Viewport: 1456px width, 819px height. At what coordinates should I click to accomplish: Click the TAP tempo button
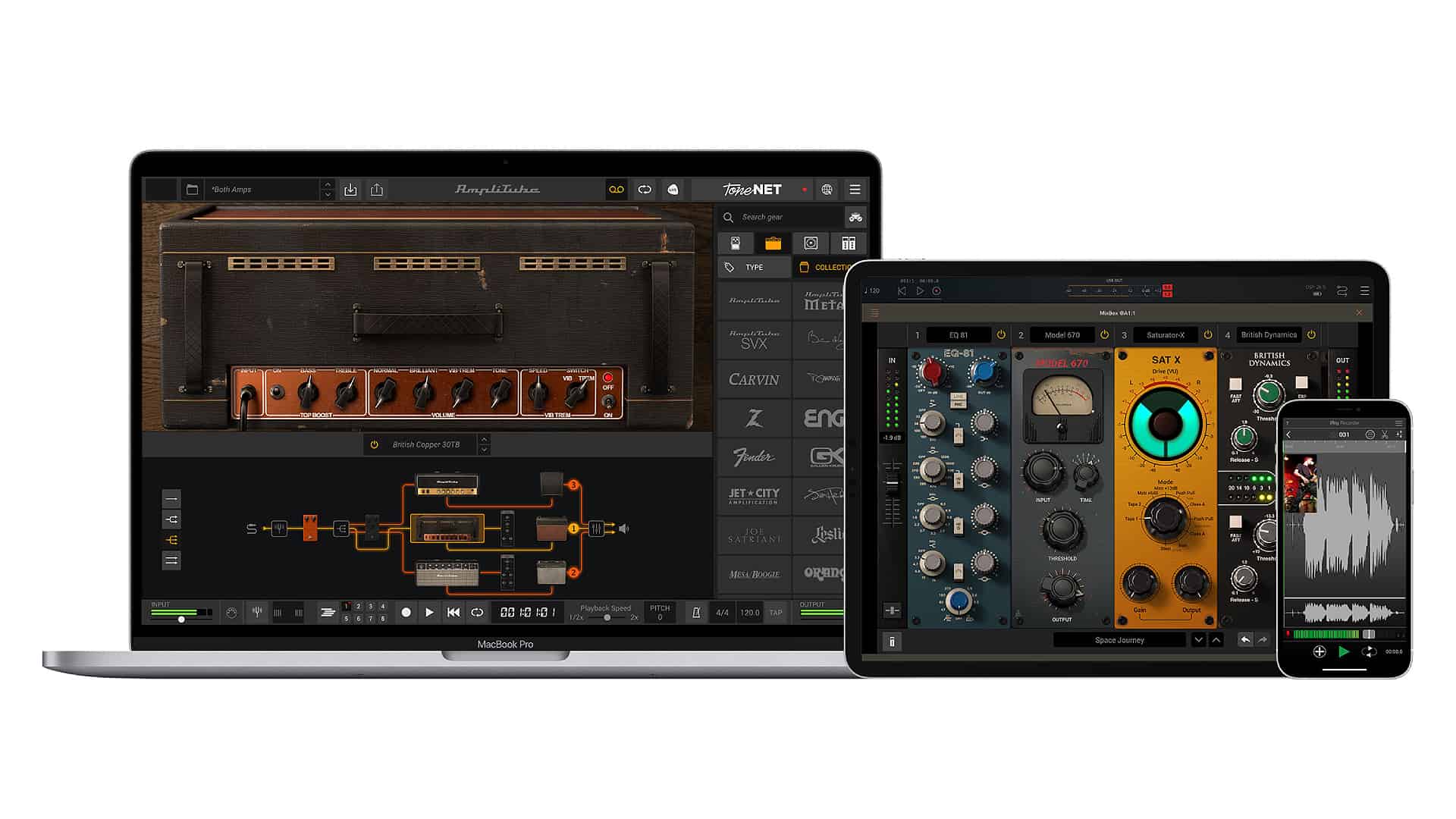click(x=776, y=613)
